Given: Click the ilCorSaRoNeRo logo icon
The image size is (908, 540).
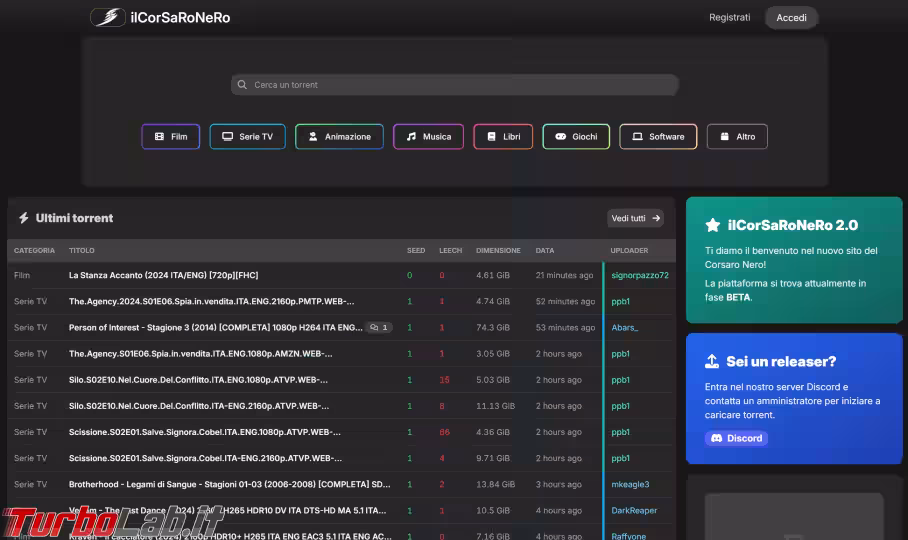Looking at the screenshot, I should tap(108, 17).
